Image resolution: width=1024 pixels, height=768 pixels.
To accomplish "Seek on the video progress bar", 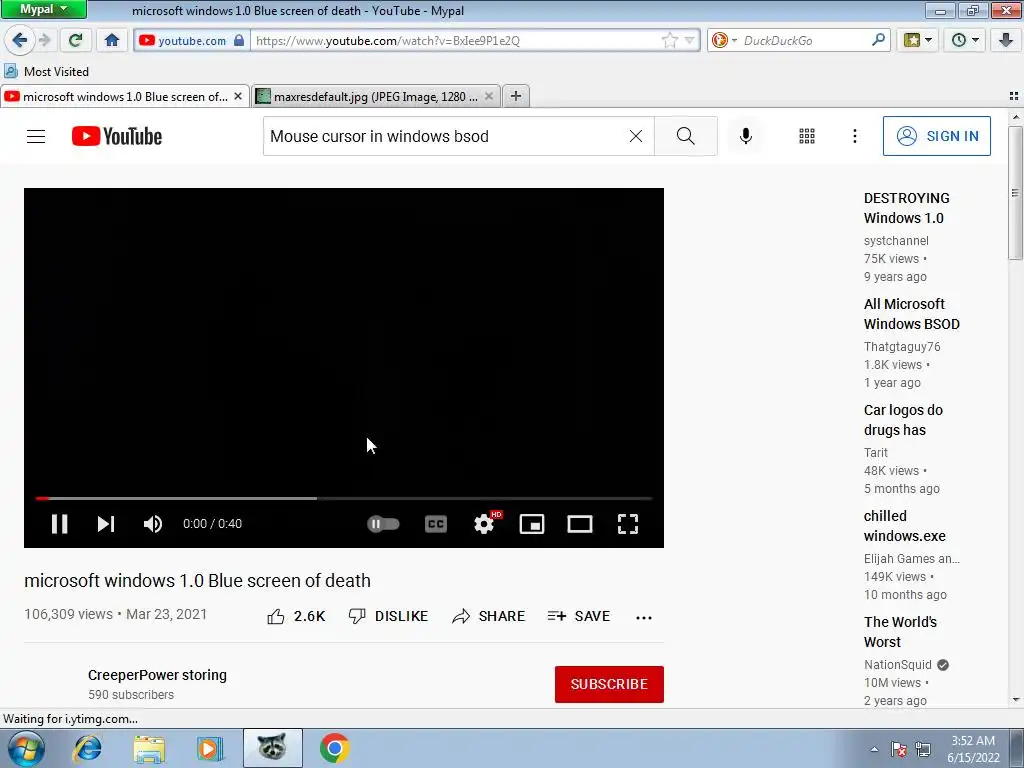I will tap(344, 498).
